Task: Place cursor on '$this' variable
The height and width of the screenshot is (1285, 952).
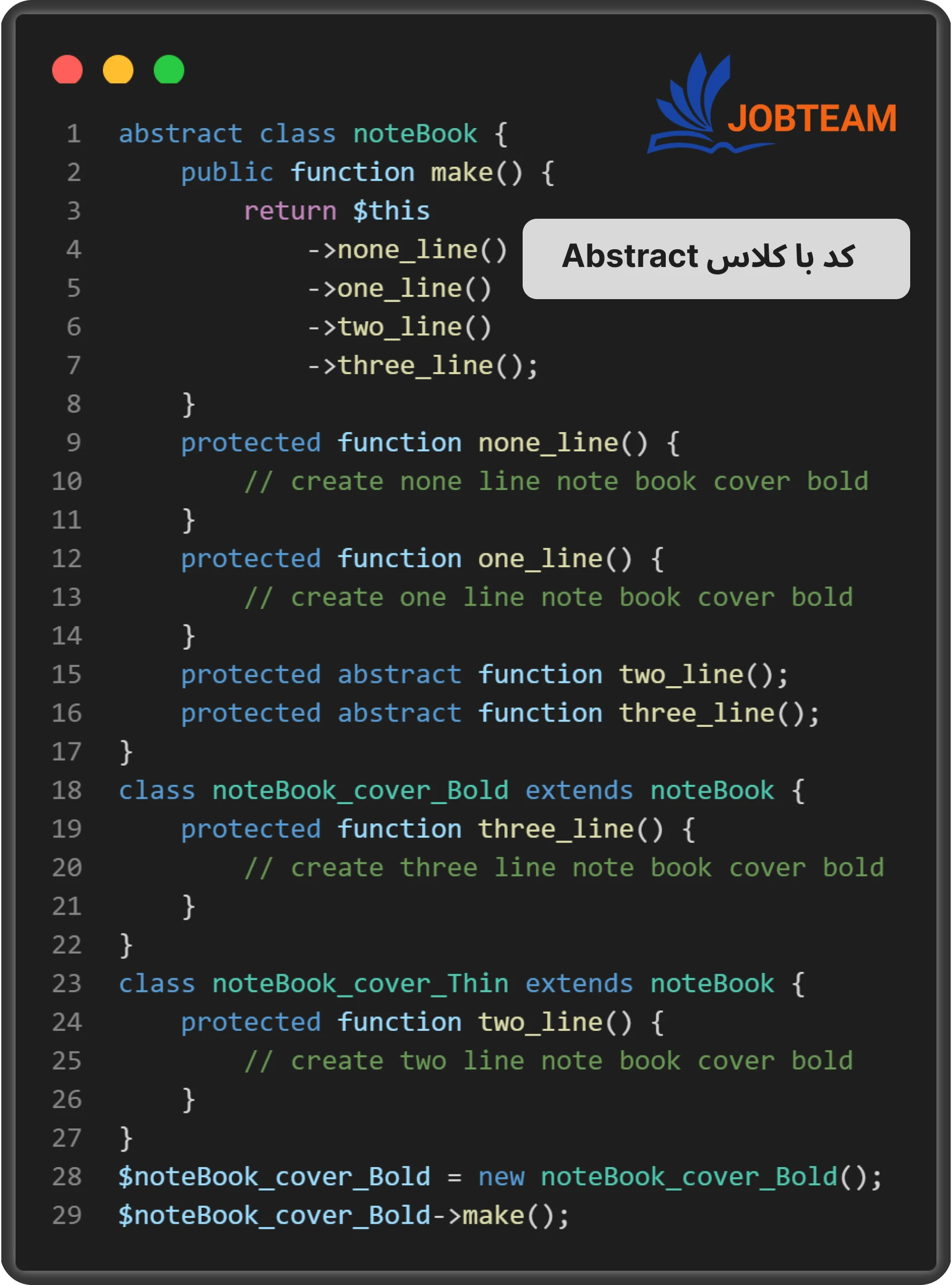Action: click(391, 211)
